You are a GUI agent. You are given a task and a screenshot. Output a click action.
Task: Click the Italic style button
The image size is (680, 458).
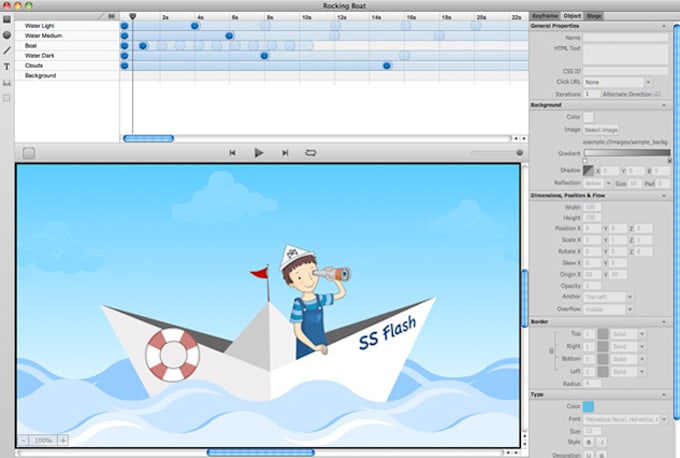(602, 442)
